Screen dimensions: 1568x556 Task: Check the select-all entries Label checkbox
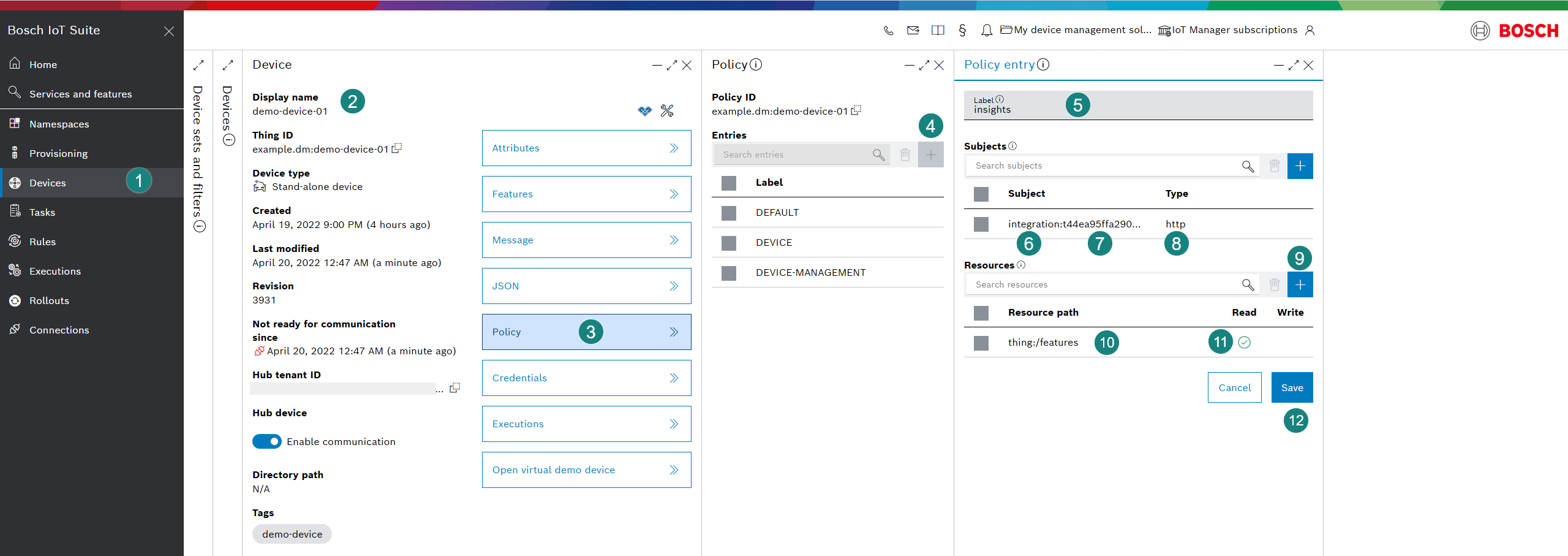[729, 183]
